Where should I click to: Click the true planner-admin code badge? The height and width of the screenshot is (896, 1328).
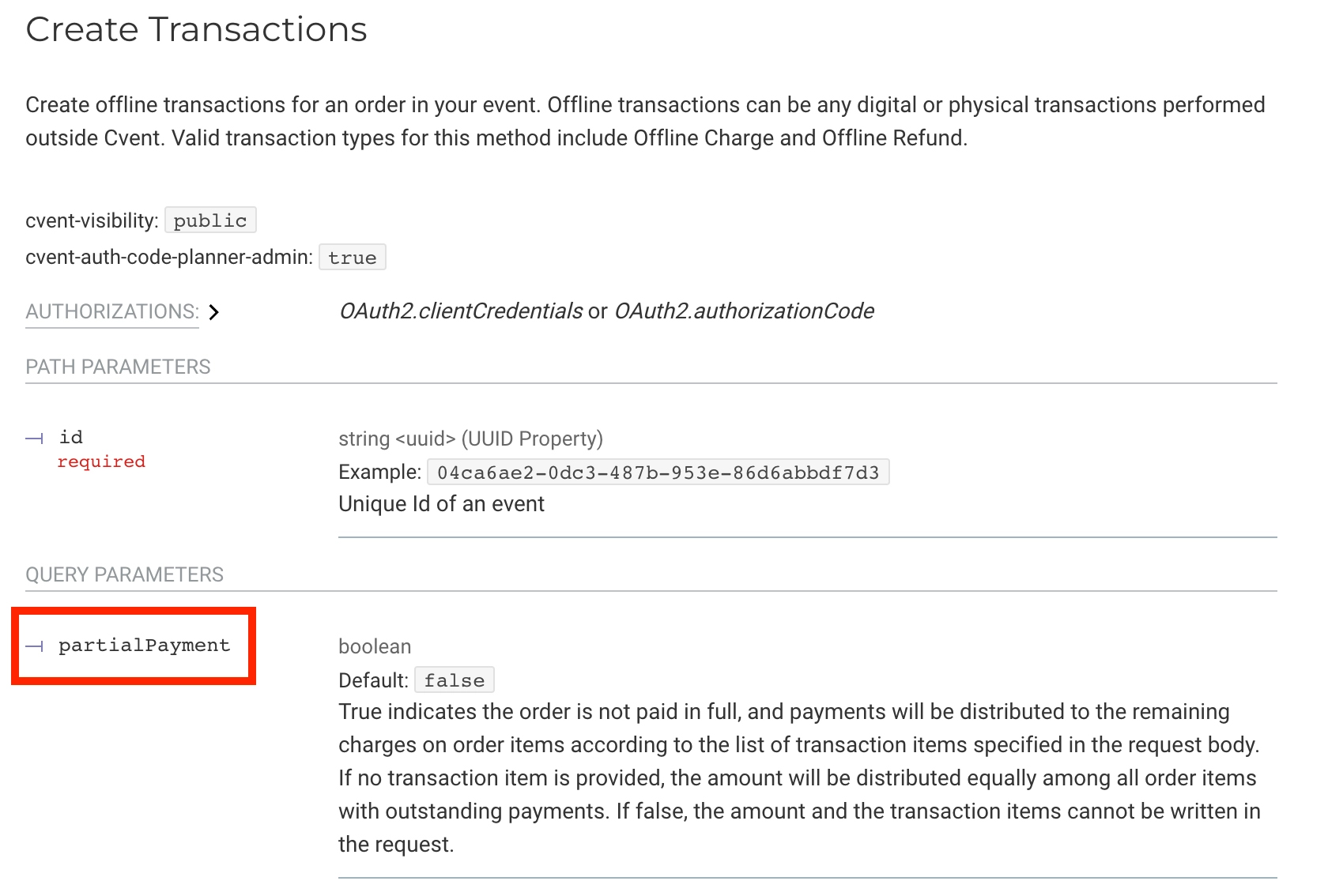[353, 258]
